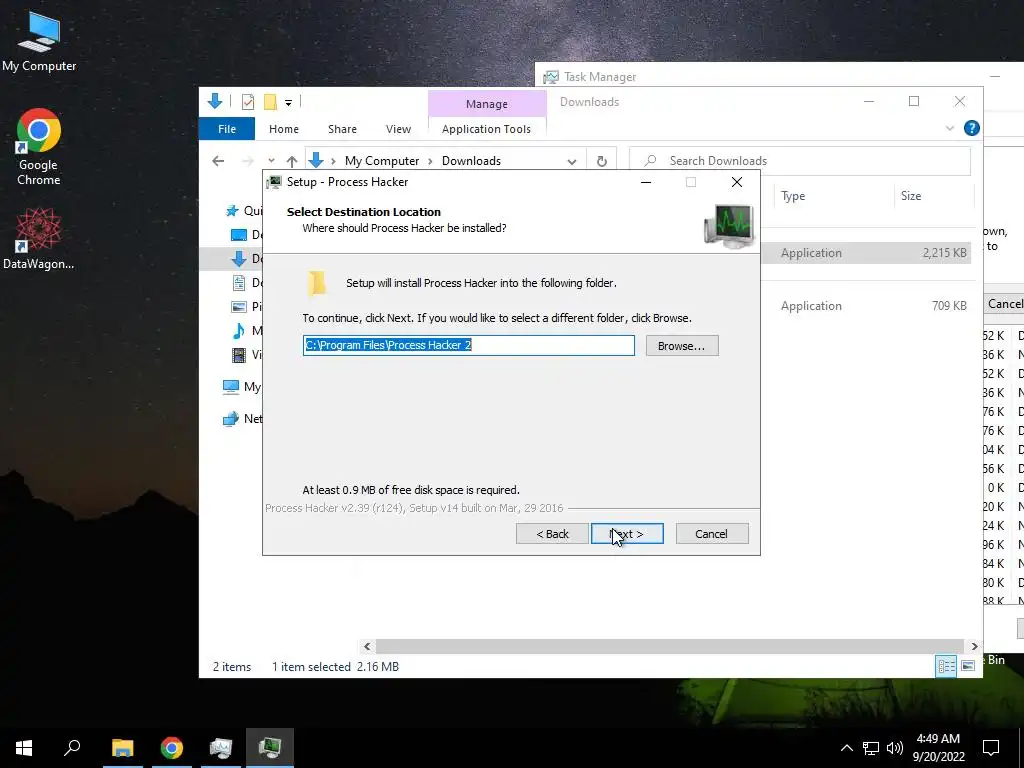Open File Explorer from taskbar

coord(123,748)
